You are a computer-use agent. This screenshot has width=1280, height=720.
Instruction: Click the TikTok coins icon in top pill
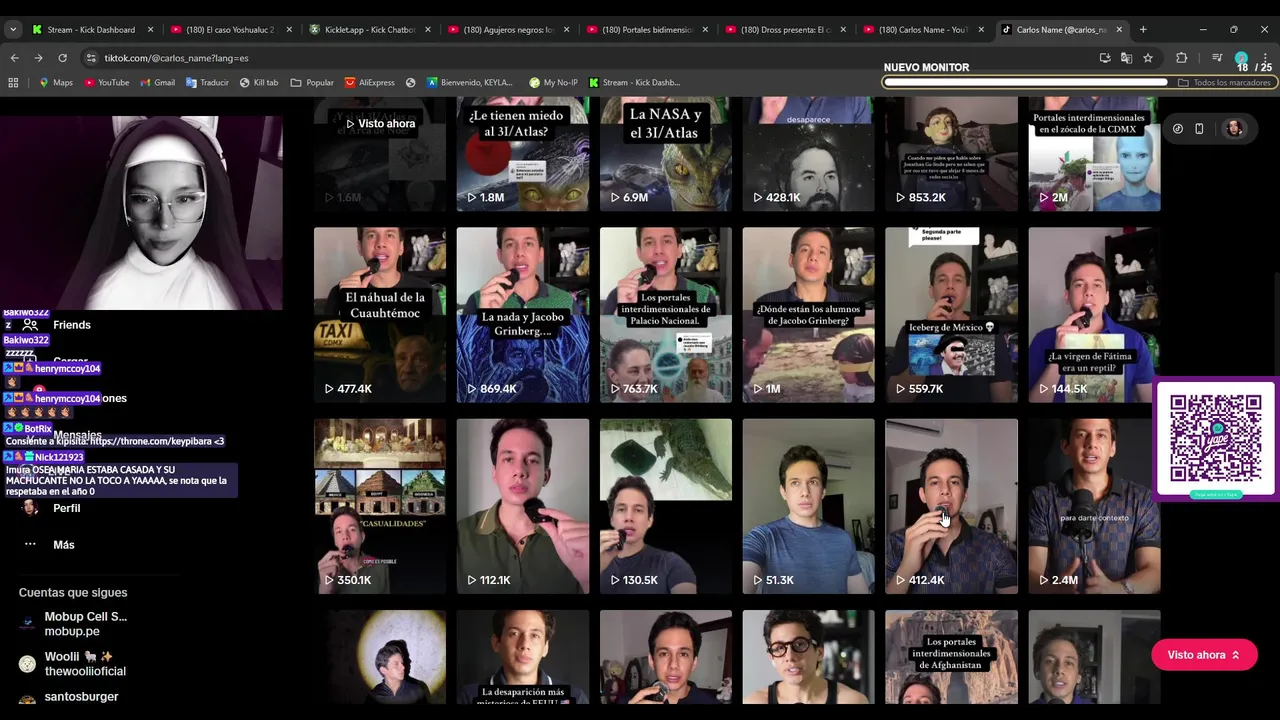(1178, 128)
